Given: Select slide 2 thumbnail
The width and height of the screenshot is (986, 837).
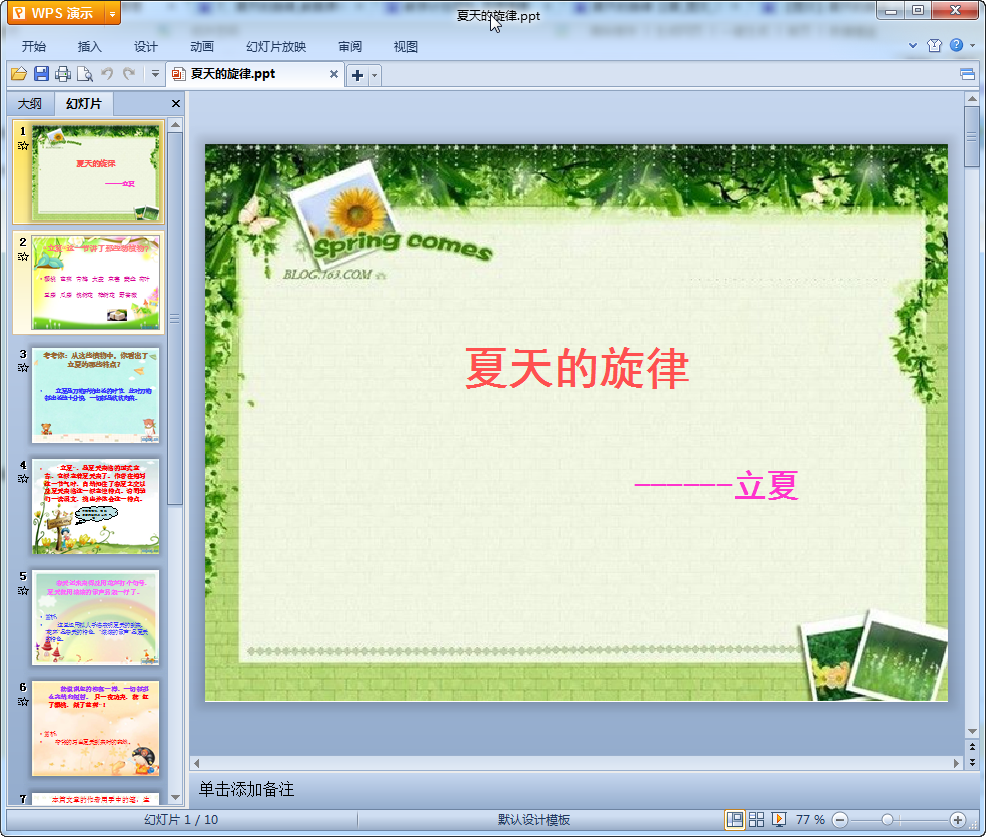Looking at the screenshot, I should point(96,282).
